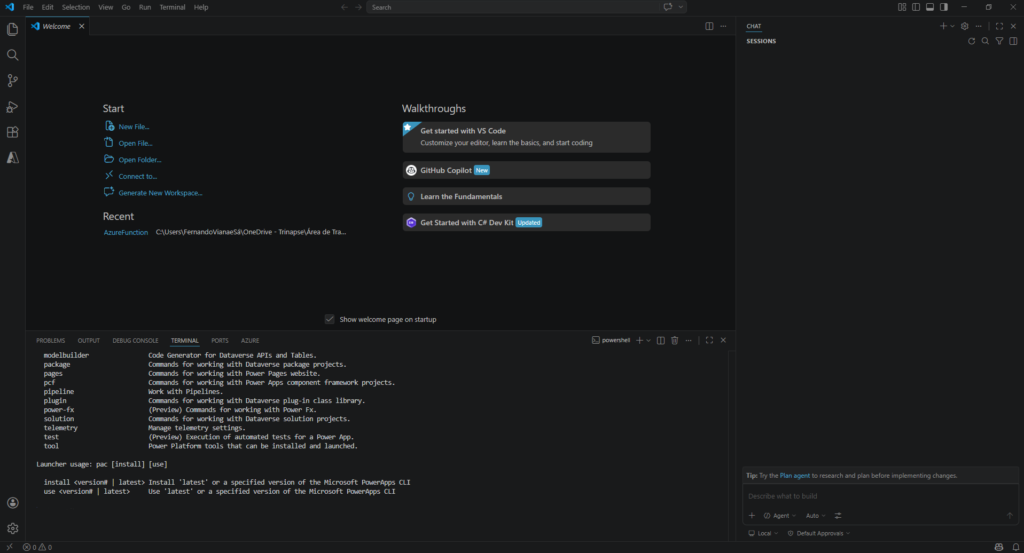The height and width of the screenshot is (553, 1024).
Task: Open the Chat panel More Actions ellipsis
Action: (978, 26)
